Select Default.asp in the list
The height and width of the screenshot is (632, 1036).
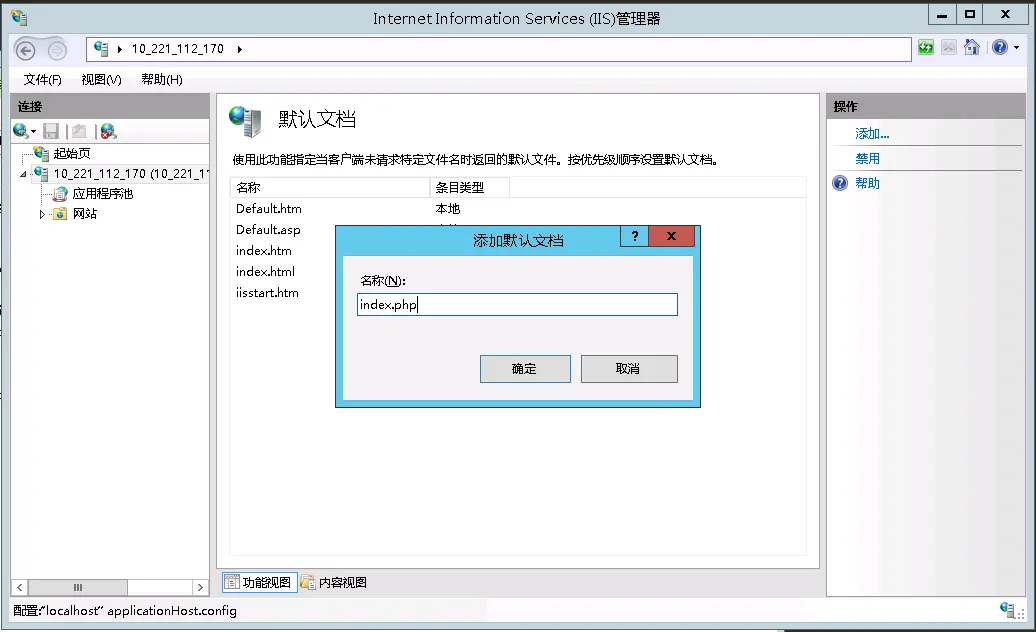point(268,230)
